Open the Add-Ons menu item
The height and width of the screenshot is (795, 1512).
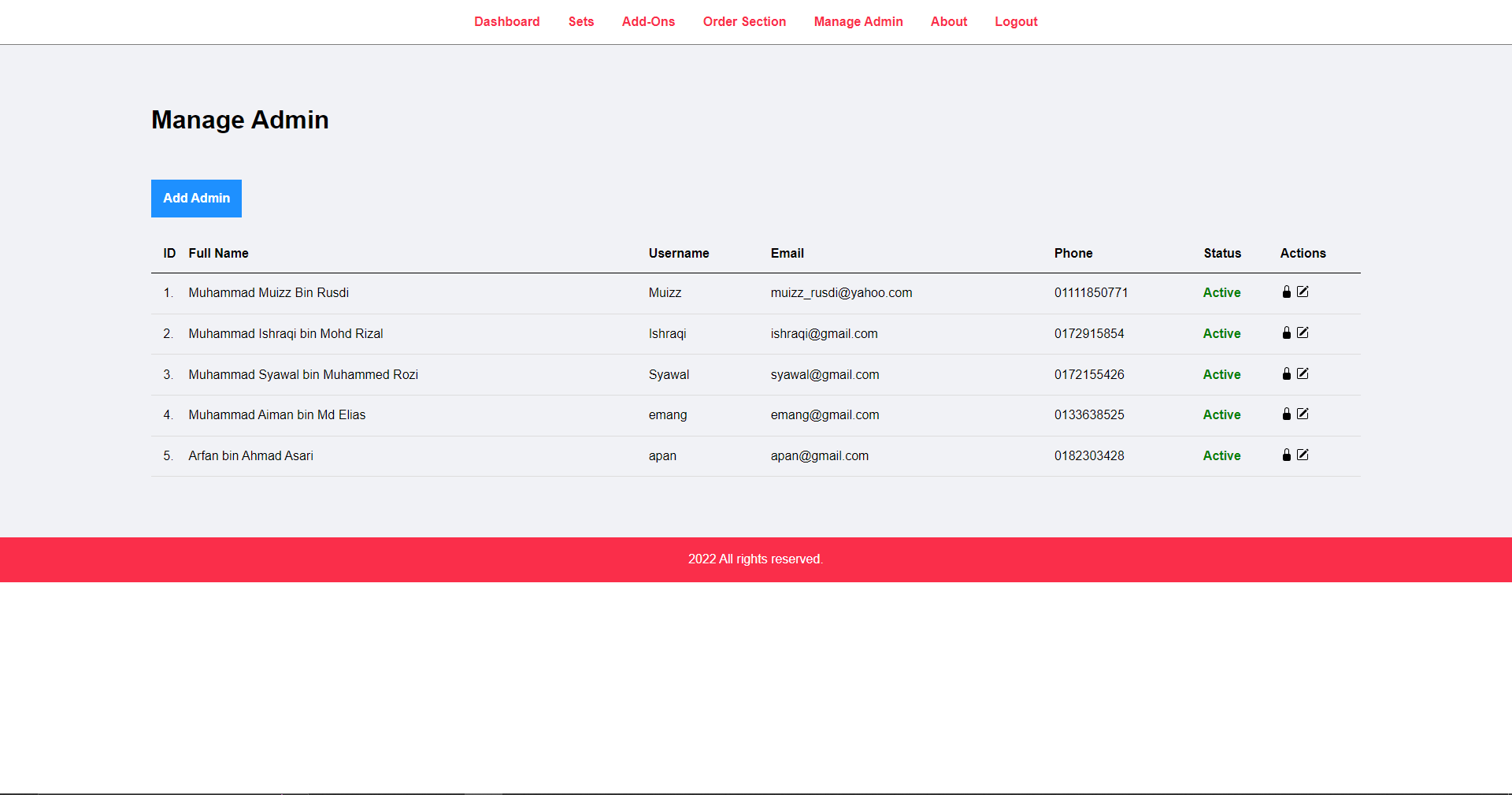[648, 21]
